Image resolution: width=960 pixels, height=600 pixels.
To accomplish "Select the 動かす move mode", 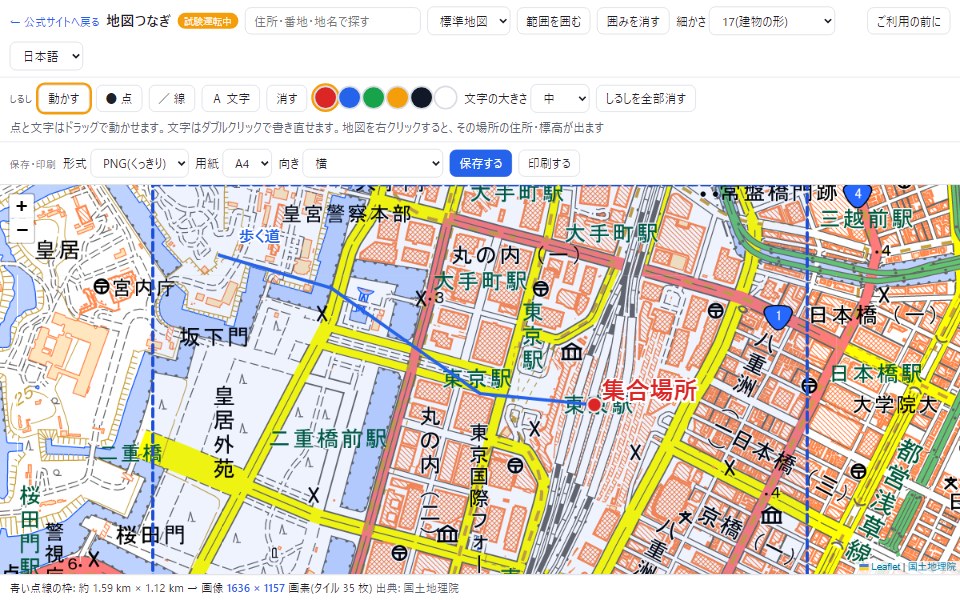I will 64,99.
